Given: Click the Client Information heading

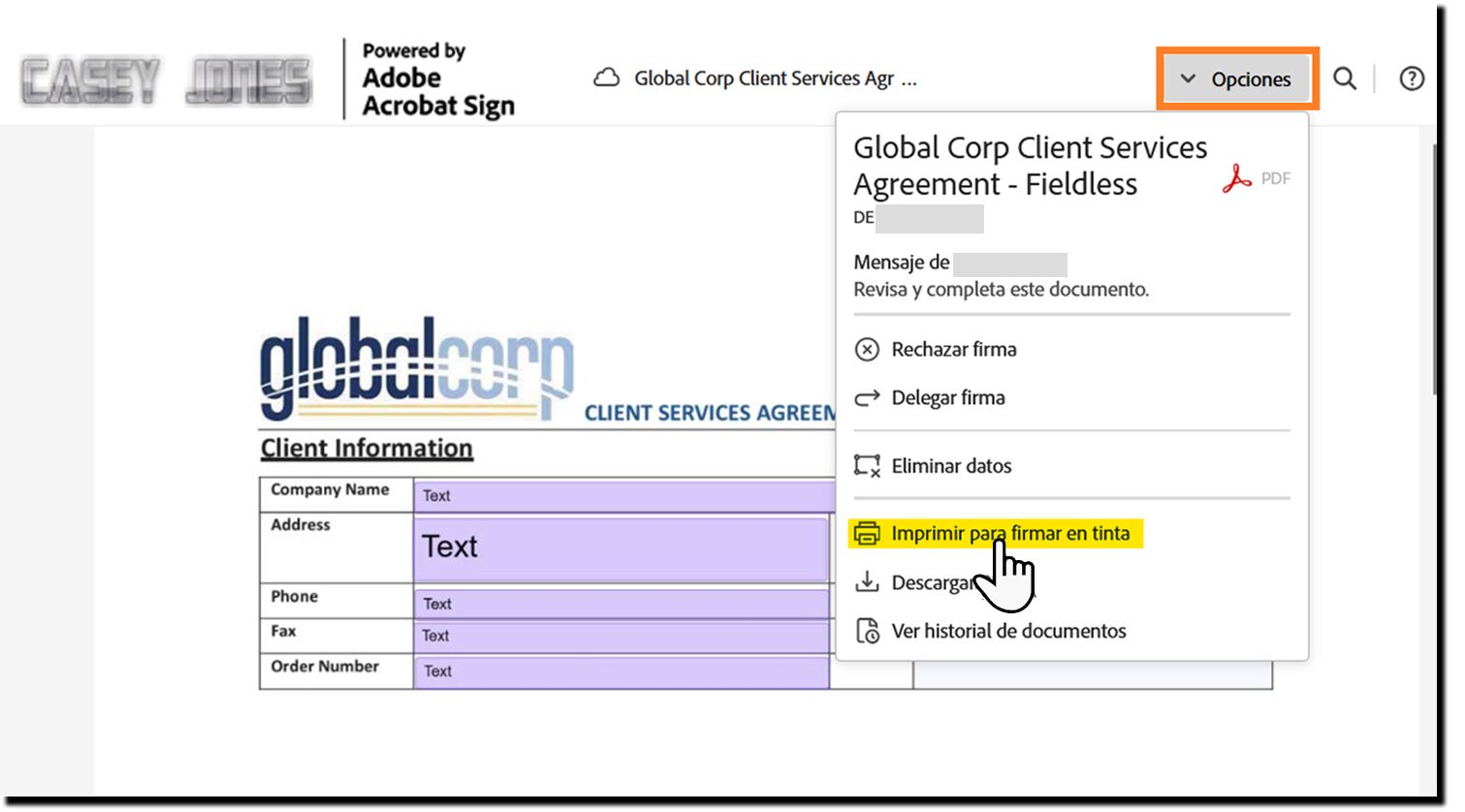Looking at the screenshot, I should [x=366, y=448].
